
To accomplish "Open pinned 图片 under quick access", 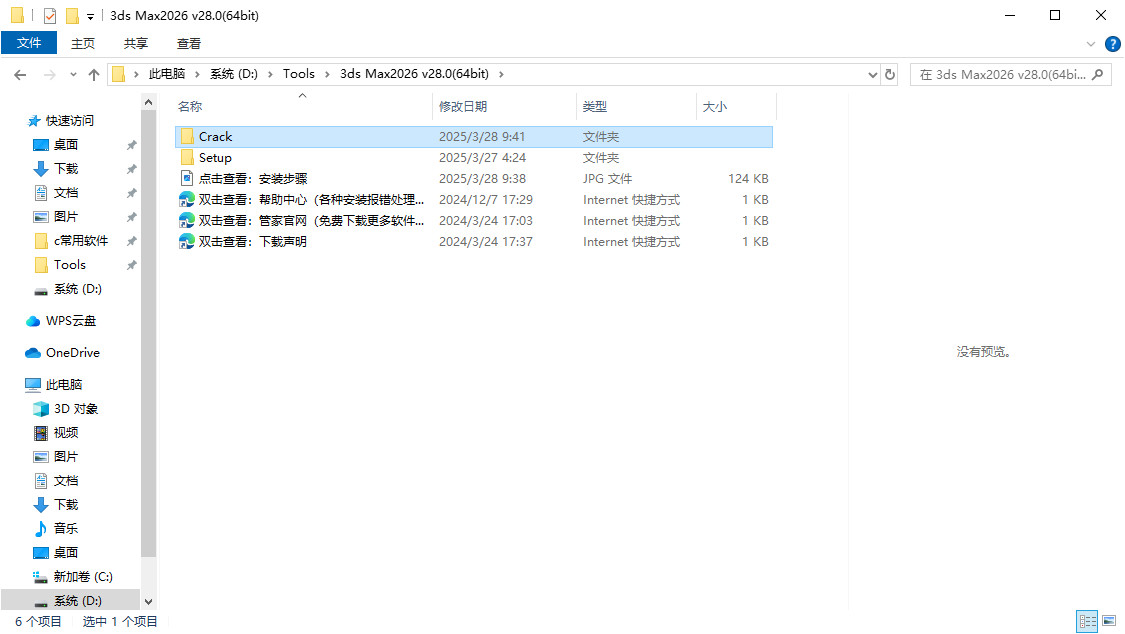I will 65,217.
